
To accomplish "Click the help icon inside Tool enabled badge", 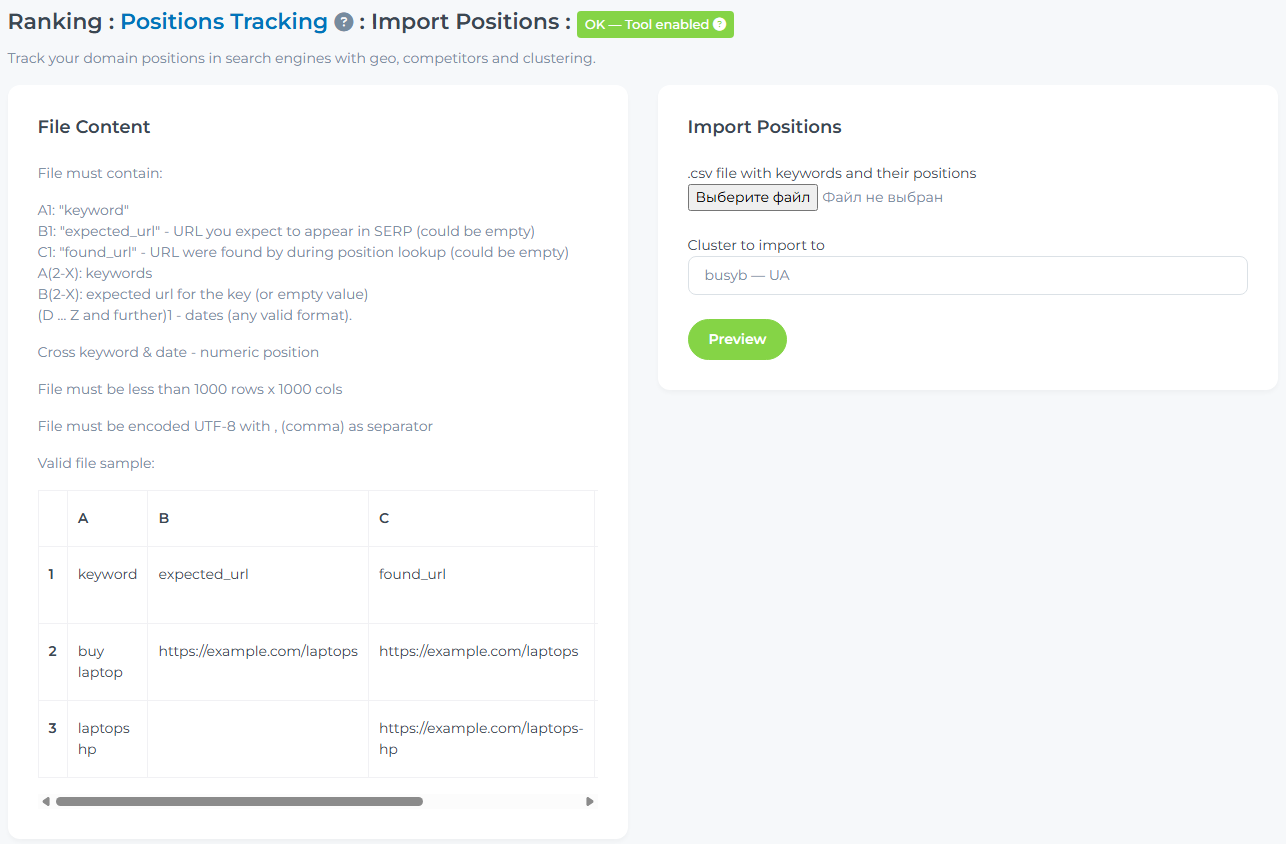I will click(719, 25).
